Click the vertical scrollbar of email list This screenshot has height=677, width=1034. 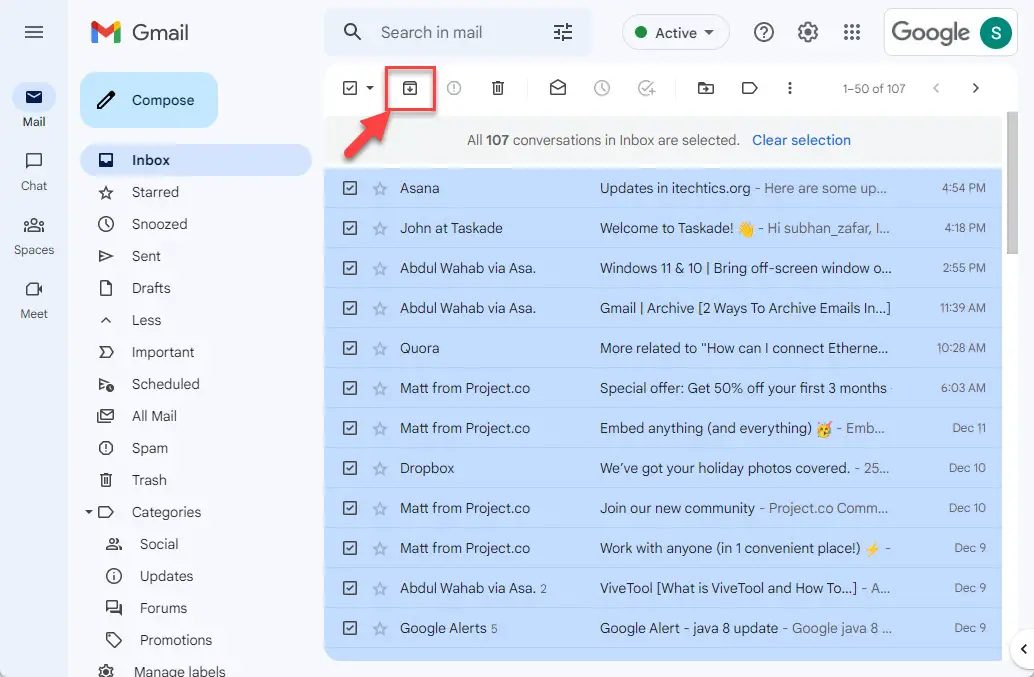(1012, 183)
